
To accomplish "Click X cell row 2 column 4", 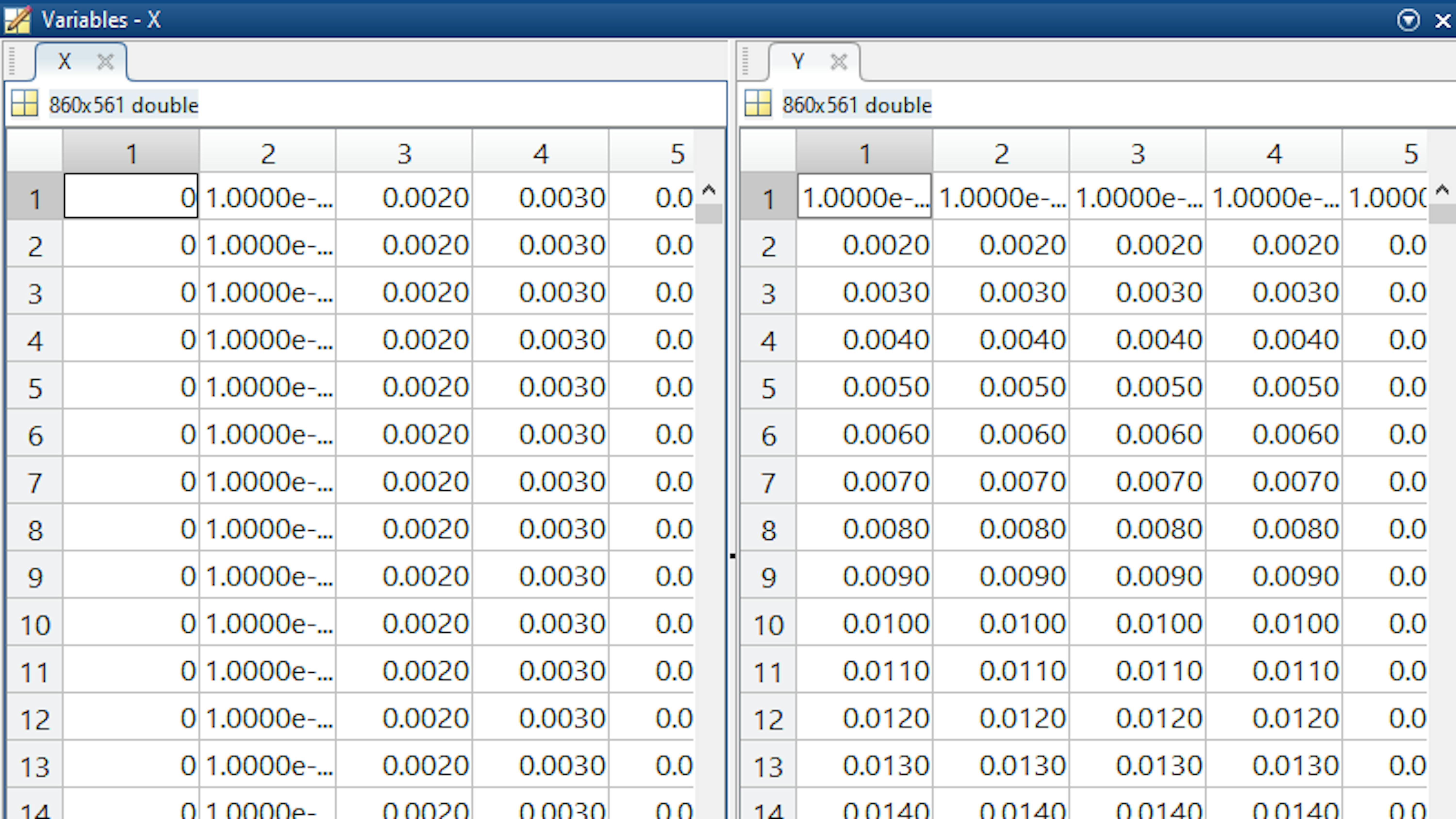I will click(541, 244).
